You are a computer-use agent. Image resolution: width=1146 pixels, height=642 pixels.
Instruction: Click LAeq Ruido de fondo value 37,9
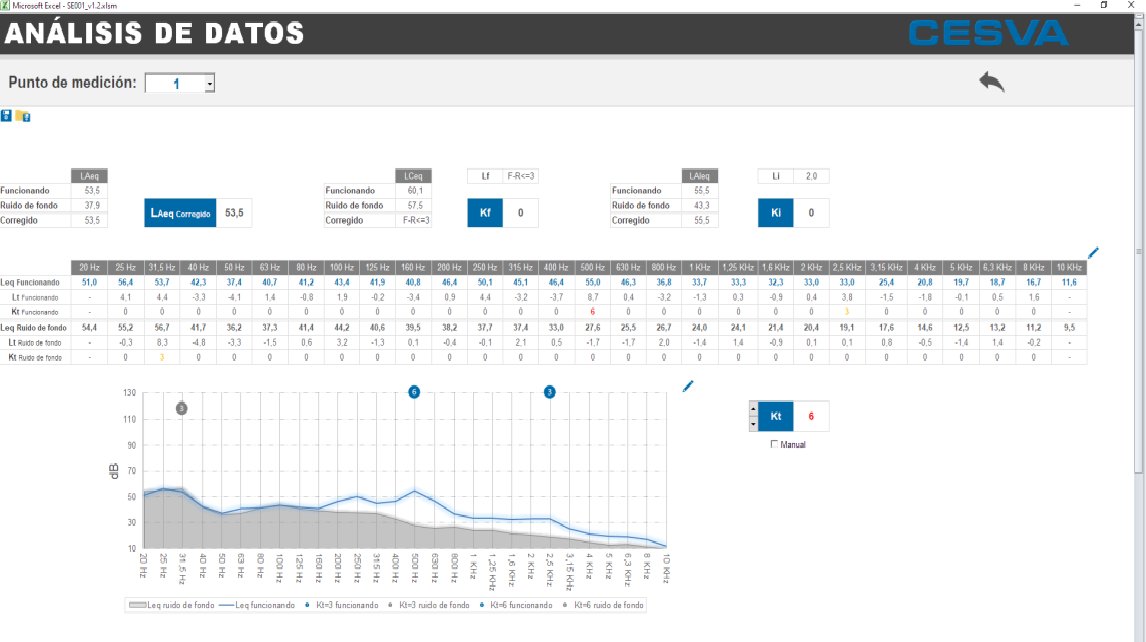pos(91,205)
